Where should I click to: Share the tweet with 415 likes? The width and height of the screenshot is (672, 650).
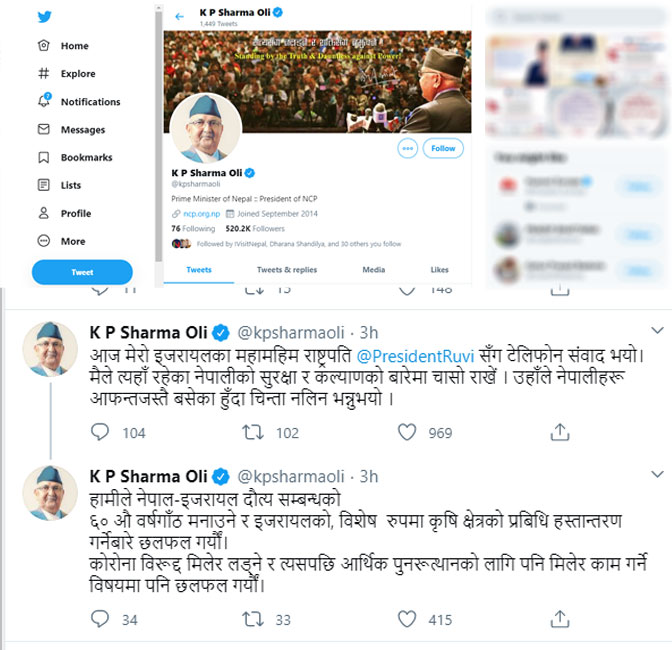[560, 619]
